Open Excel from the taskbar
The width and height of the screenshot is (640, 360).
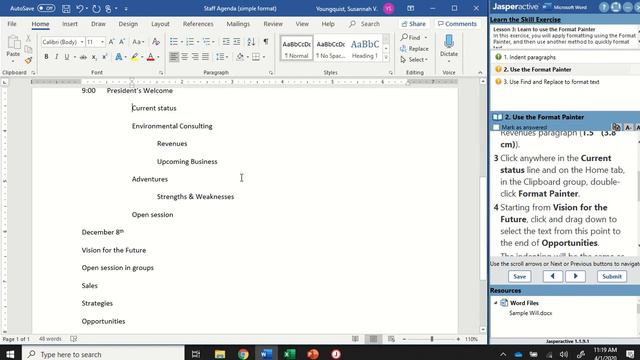tap(290, 354)
